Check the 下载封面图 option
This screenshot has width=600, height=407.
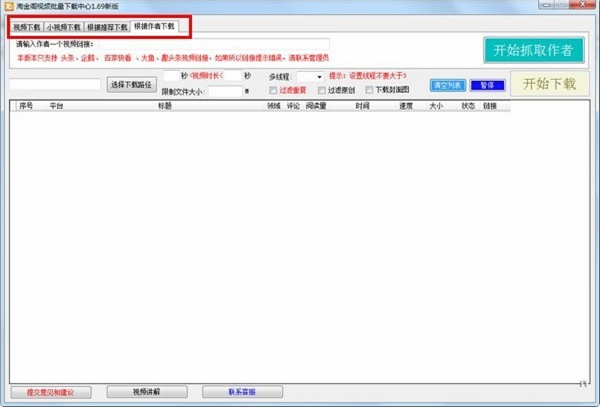(x=369, y=90)
